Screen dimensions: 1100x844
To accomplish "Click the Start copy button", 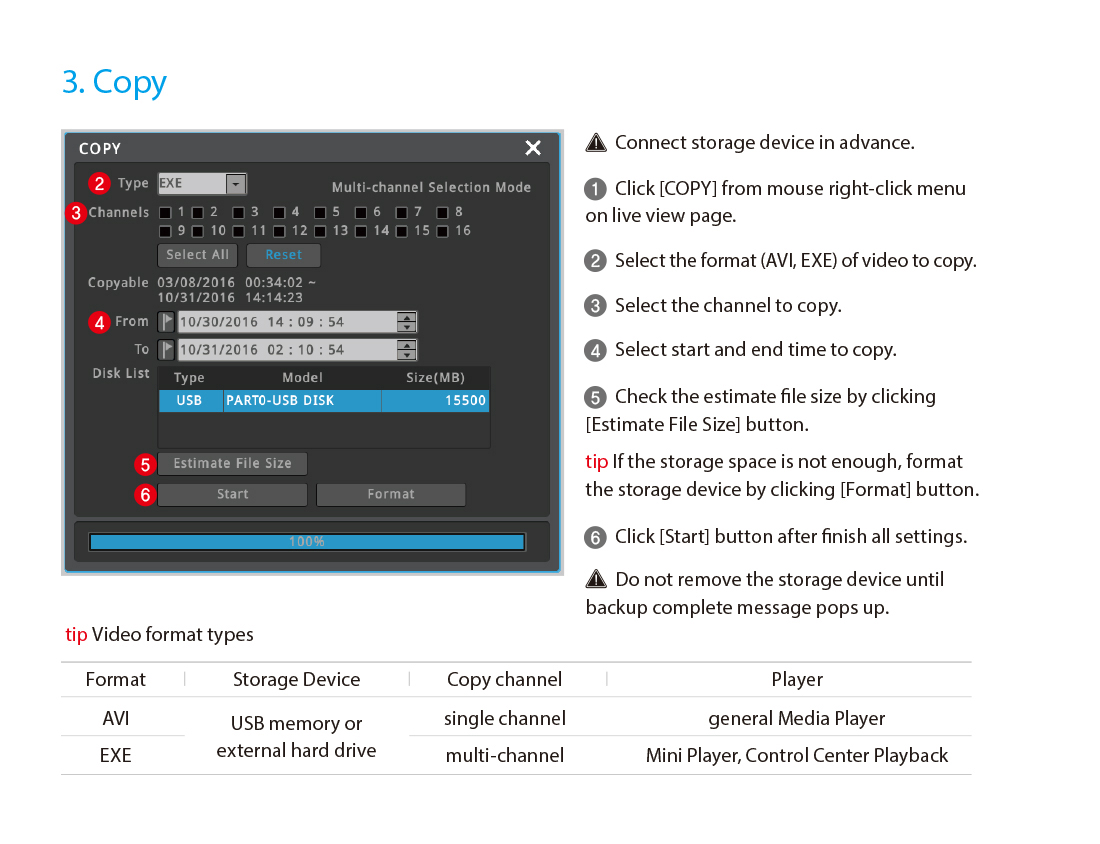I will coord(232,495).
